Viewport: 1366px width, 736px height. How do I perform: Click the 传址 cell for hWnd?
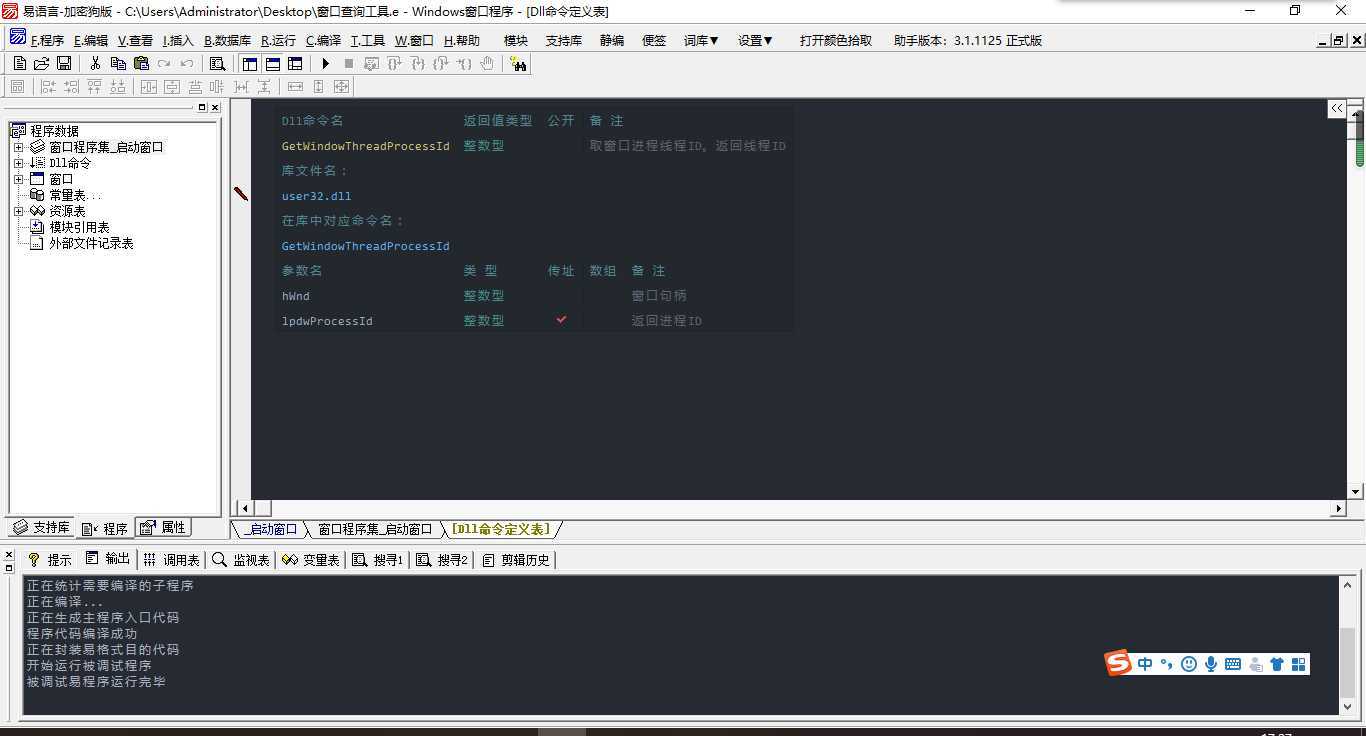coord(561,296)
